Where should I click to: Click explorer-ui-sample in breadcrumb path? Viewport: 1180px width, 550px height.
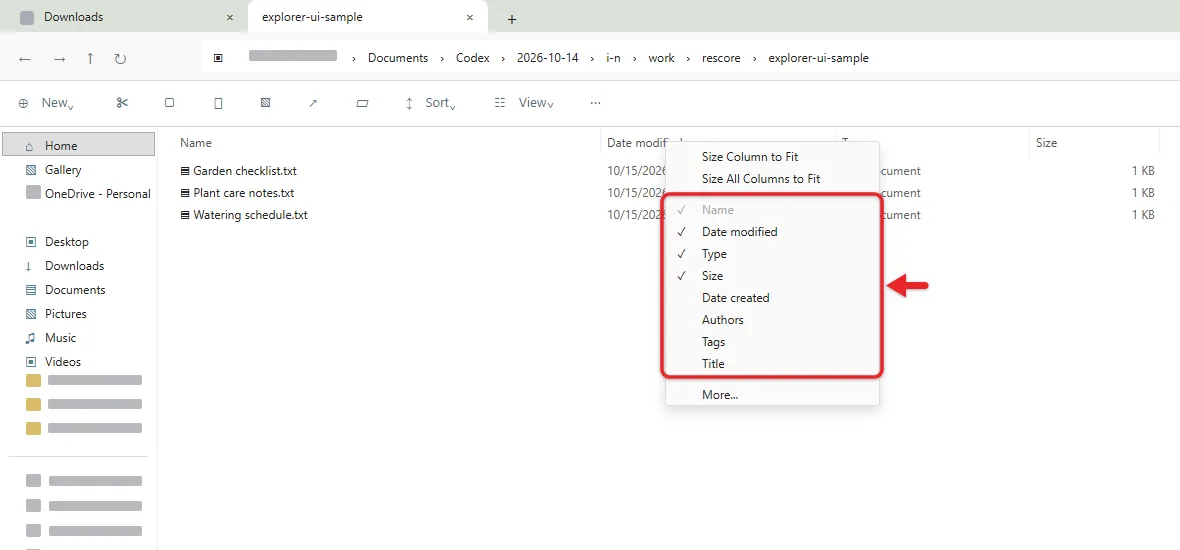tap(818, 58)
